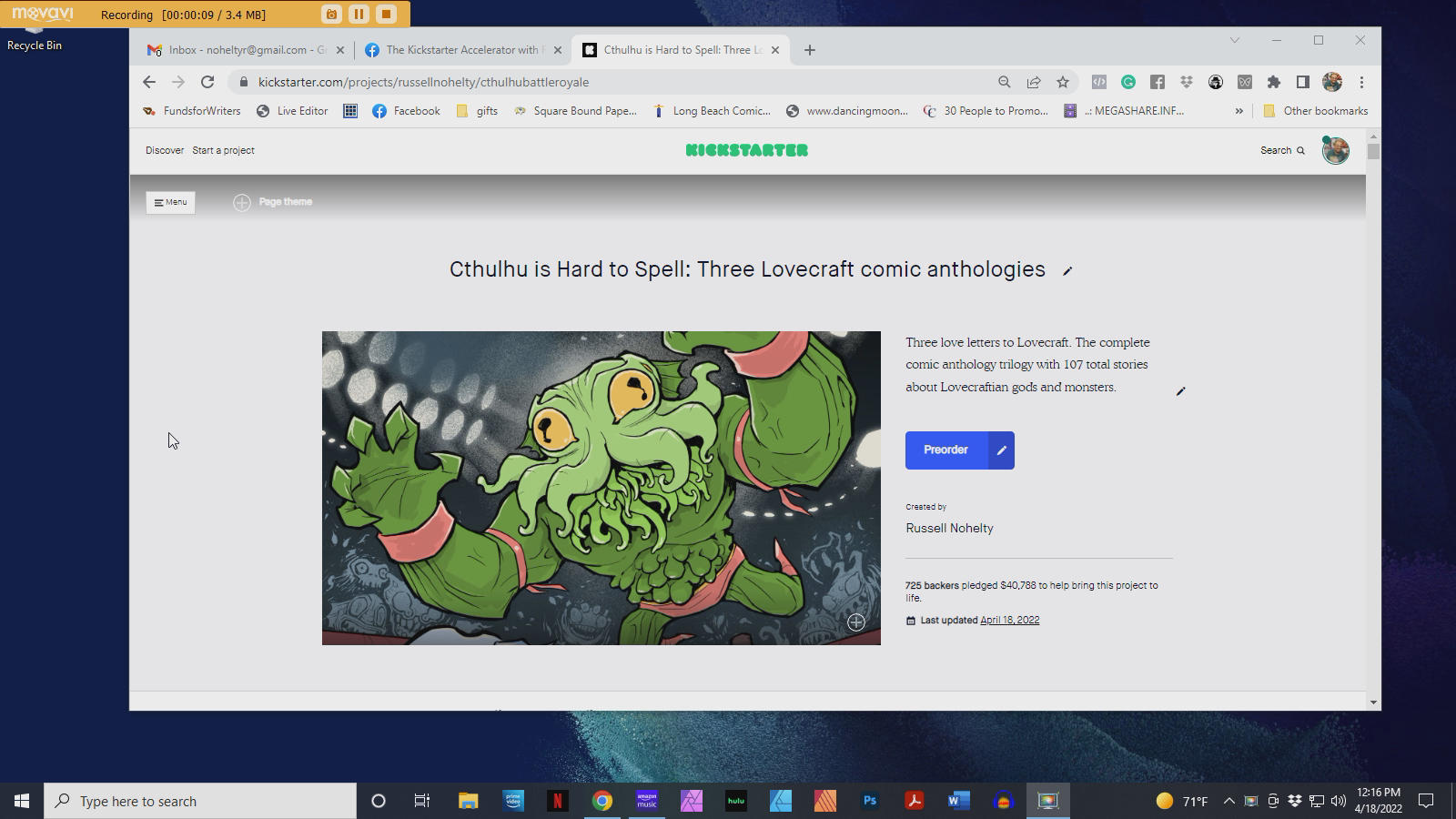
Task: Show hidden bookmarks with the chevron
Action: [1239, 111]
